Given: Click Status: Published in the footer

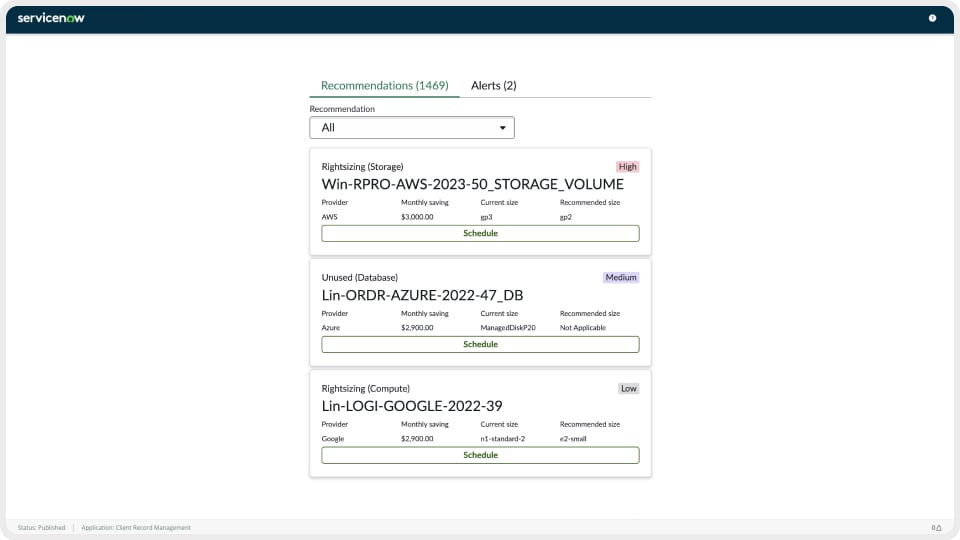Looking at the screenshot, I should point(41,527).
